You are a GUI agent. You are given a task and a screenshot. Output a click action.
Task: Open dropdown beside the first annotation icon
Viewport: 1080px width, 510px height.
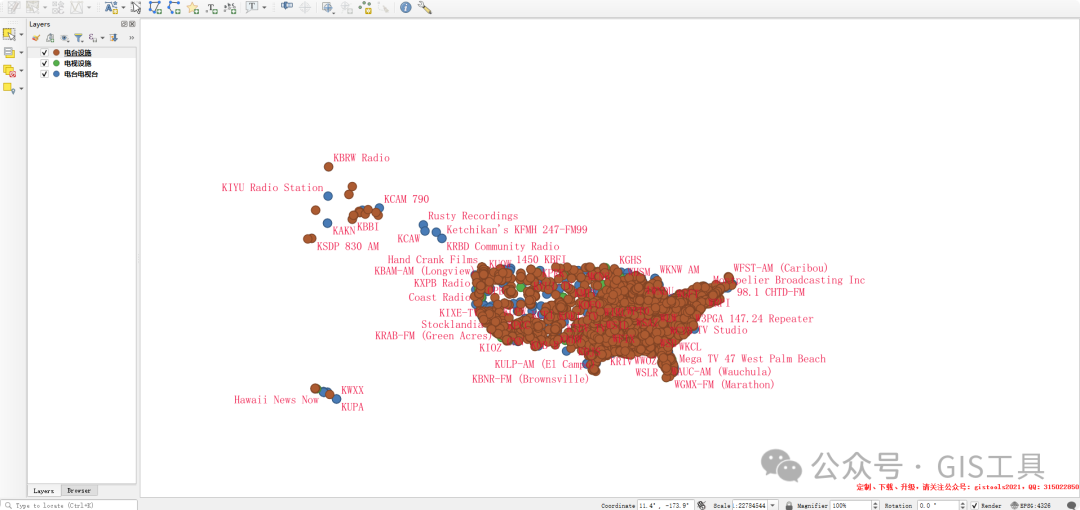coord(123,8)
